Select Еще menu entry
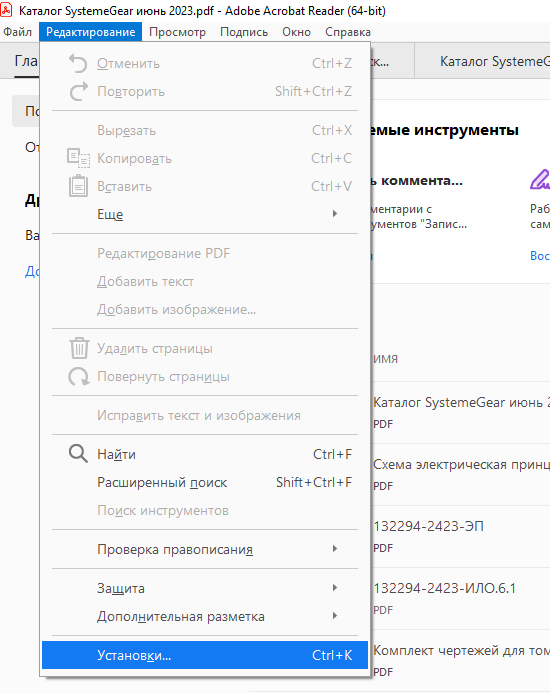 (x=205, y=214)
